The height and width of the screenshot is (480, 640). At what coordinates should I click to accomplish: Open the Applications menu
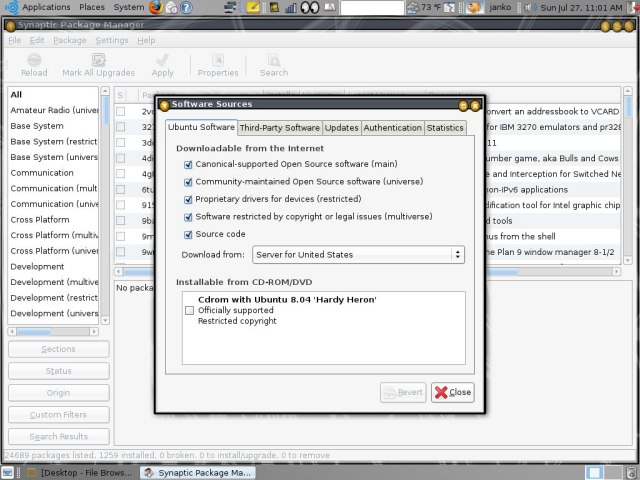46,7
